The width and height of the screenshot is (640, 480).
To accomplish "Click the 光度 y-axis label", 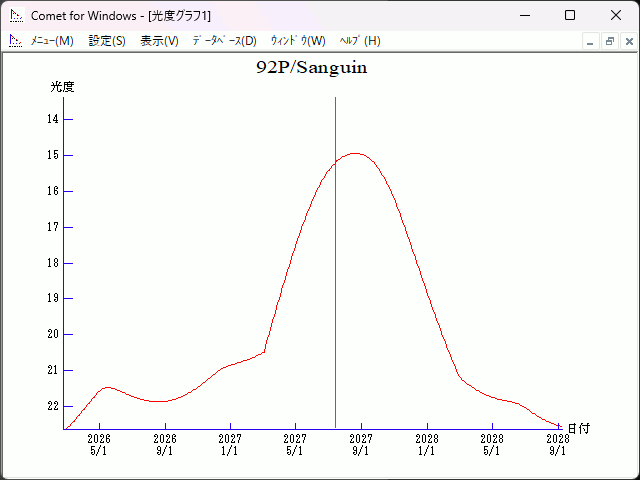I will tap(62, 87).
